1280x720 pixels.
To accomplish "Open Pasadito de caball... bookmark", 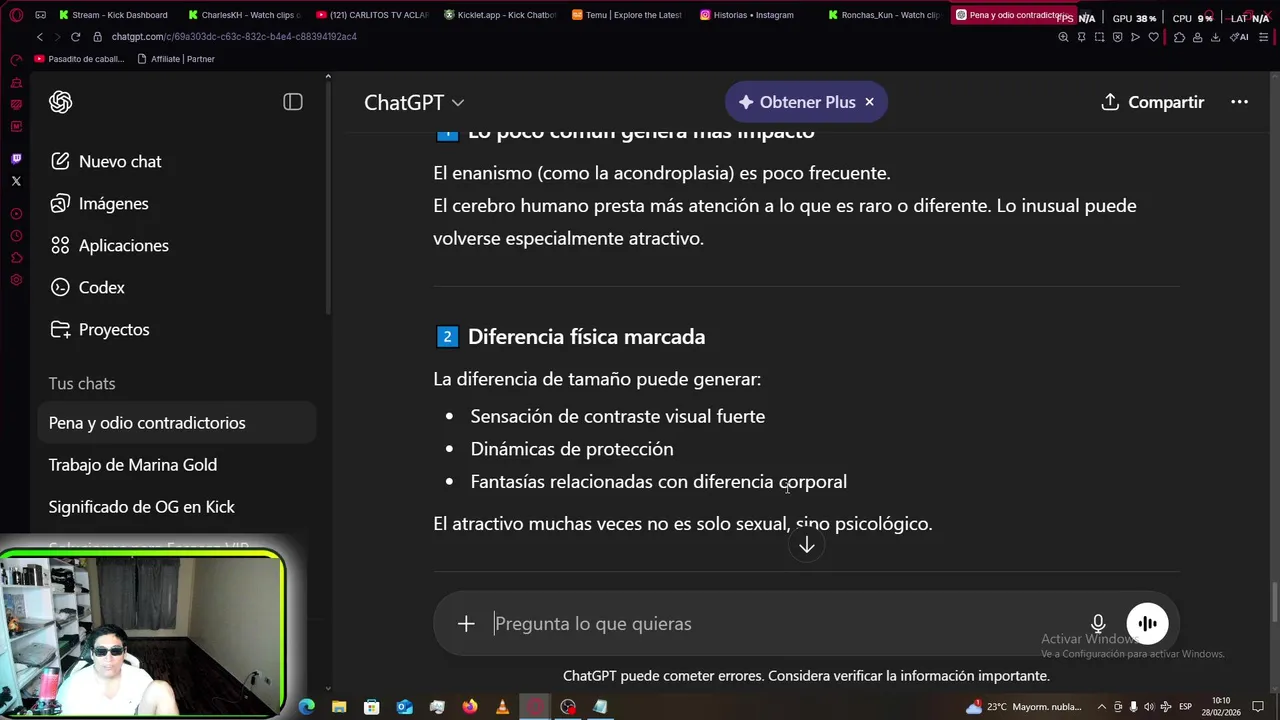I will pos(80,59).
